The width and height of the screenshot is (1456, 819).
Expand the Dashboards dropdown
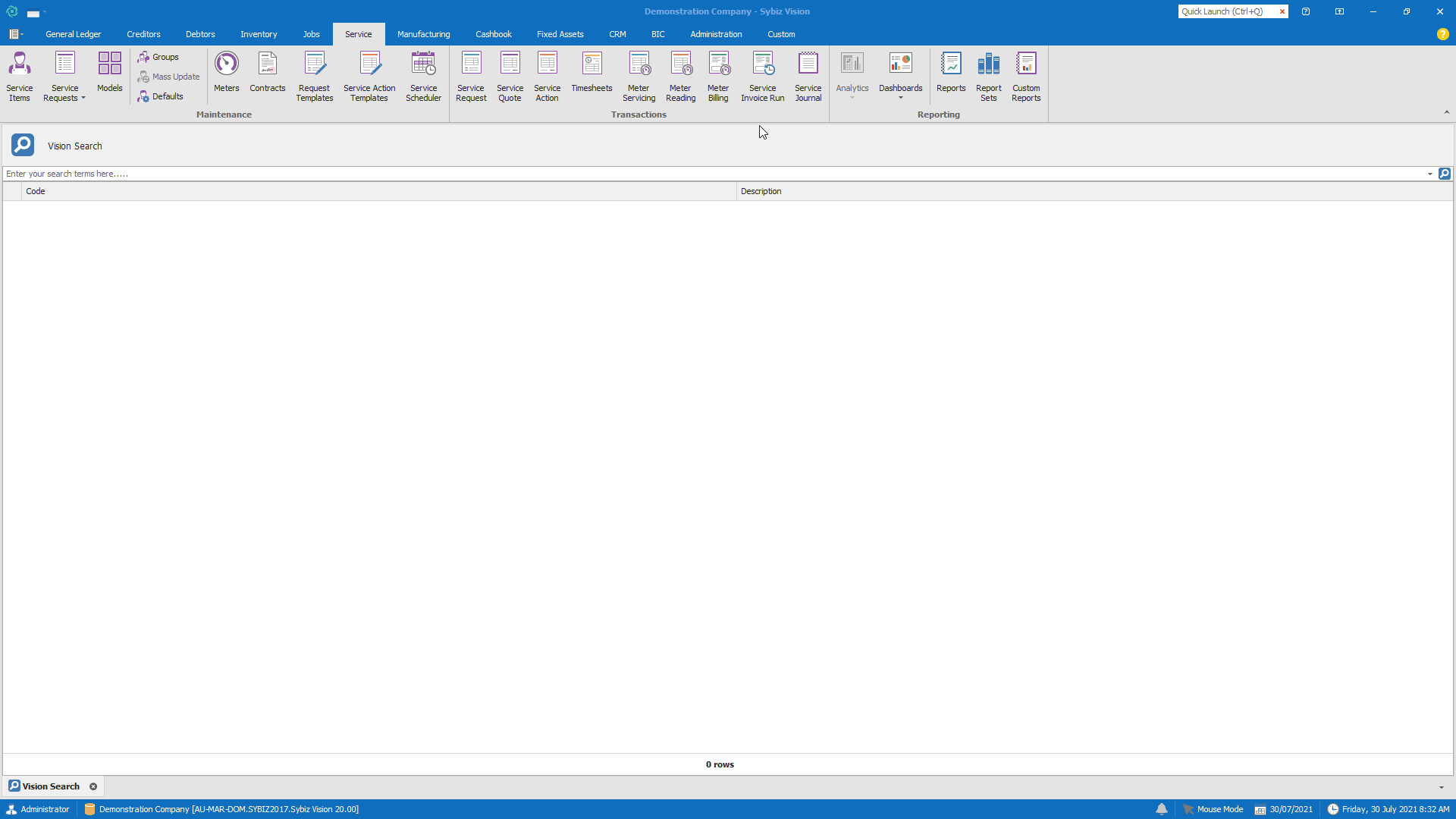901,99
